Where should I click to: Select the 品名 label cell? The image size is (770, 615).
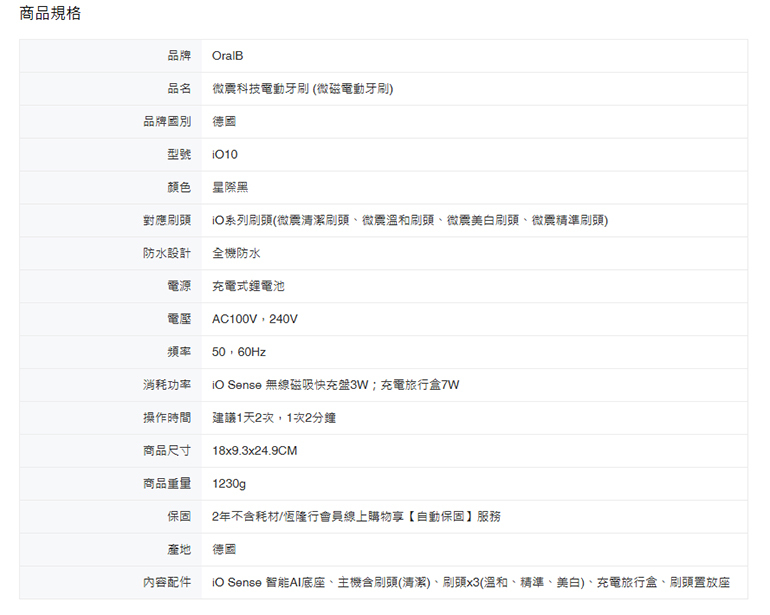pyautogui.click(x=110, y=89)
